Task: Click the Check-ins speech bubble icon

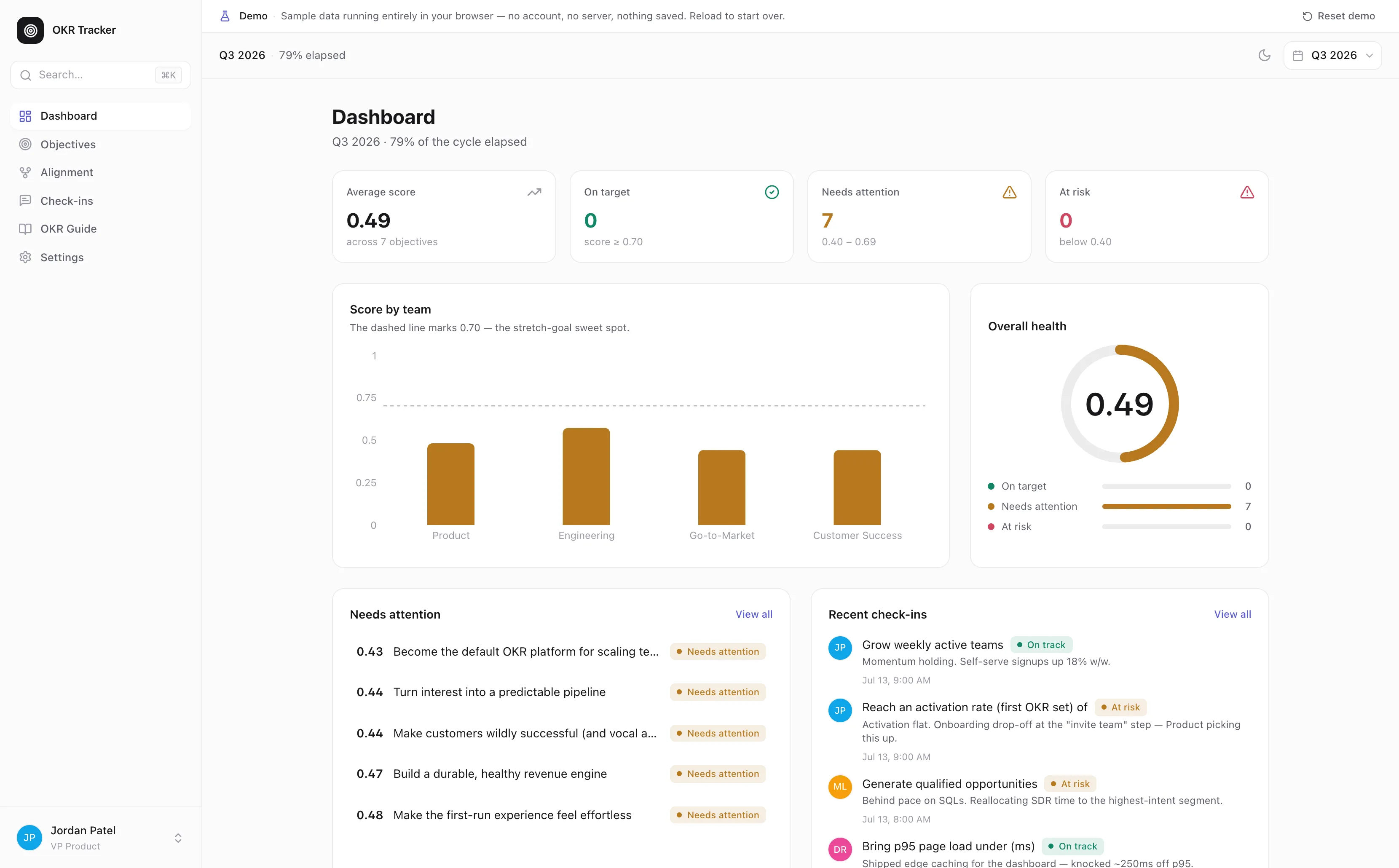Action: pyautogui.click(x=25, y=200)
